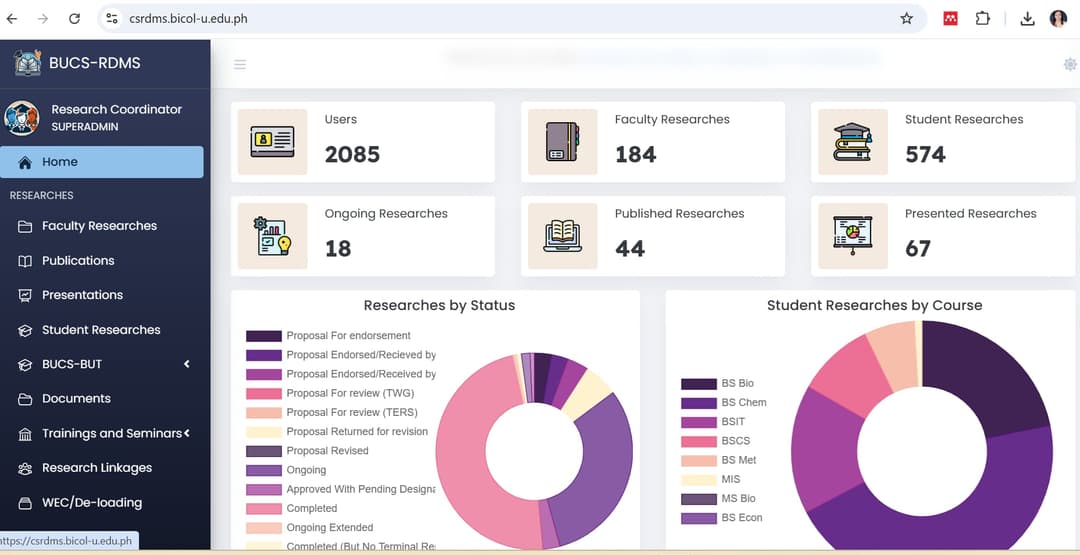Click the Ongoing Extended legend label

click(x=330, y=528)
